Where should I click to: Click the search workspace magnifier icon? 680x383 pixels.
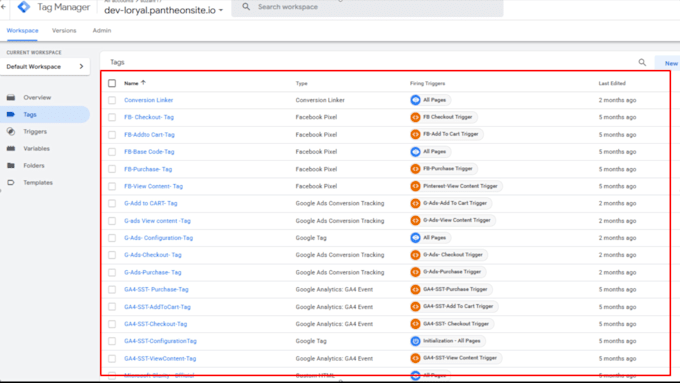(x=246, y=7)
